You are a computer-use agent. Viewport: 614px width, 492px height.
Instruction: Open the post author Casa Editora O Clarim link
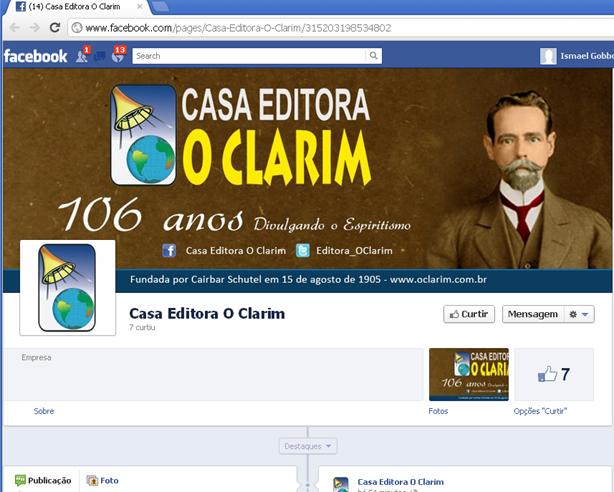(400, 482)
